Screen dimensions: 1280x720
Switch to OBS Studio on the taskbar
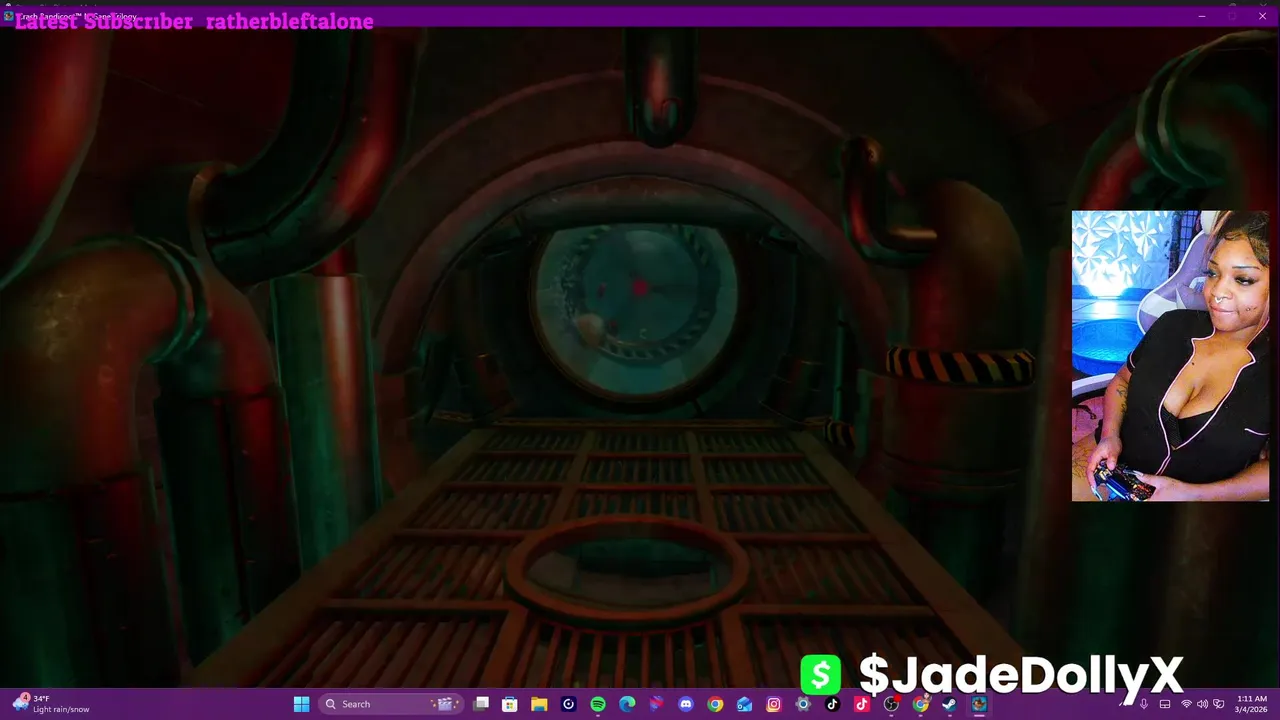point(891,704)
